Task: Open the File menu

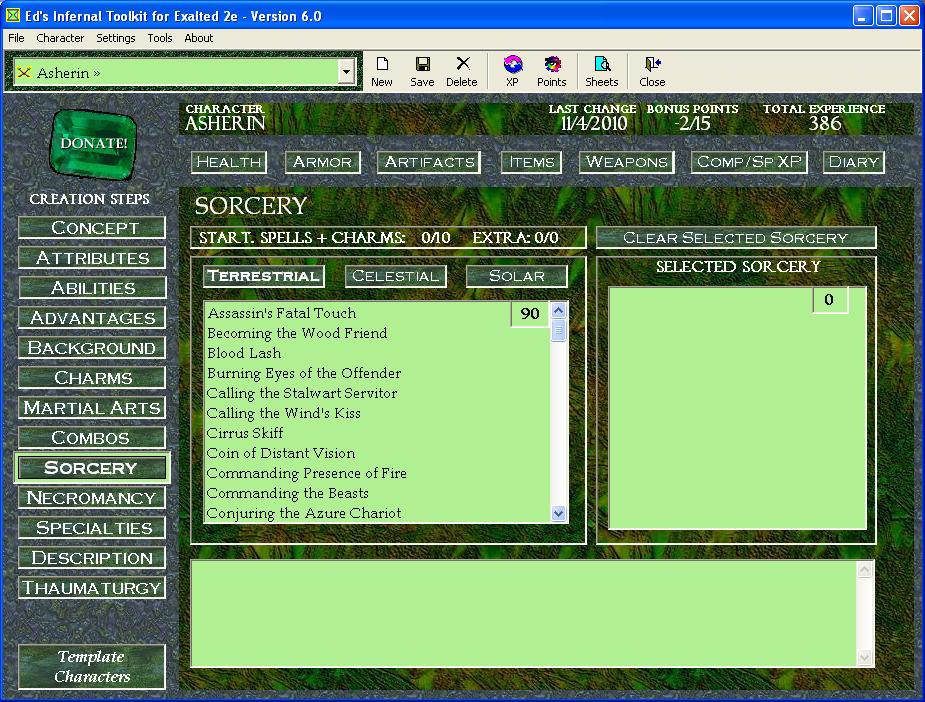Action: coord(16,38)
